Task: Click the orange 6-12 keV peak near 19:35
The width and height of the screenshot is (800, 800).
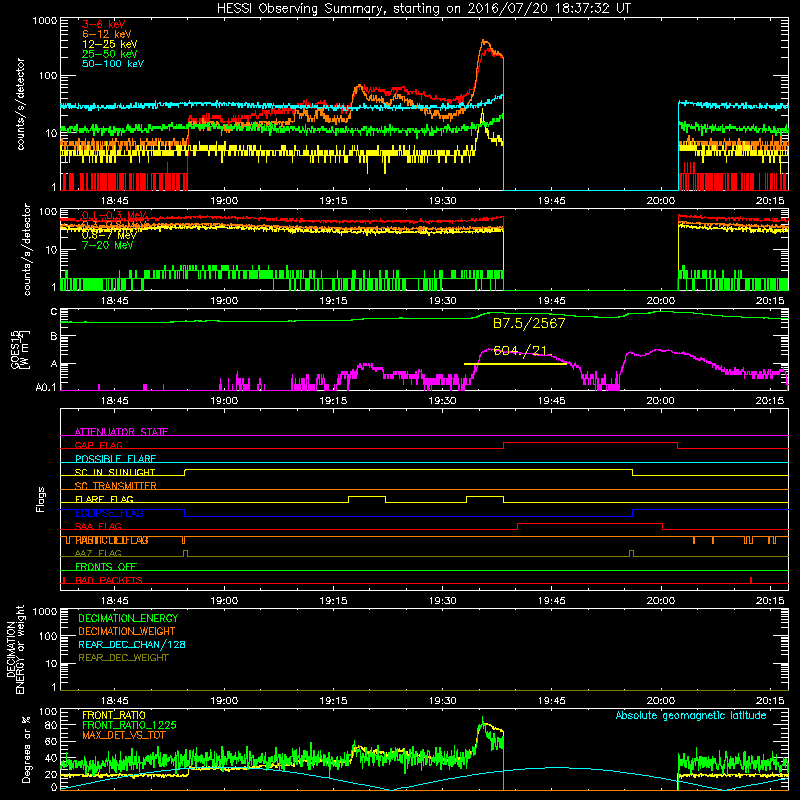Action: pyautogui.click(x=484, y=42)
